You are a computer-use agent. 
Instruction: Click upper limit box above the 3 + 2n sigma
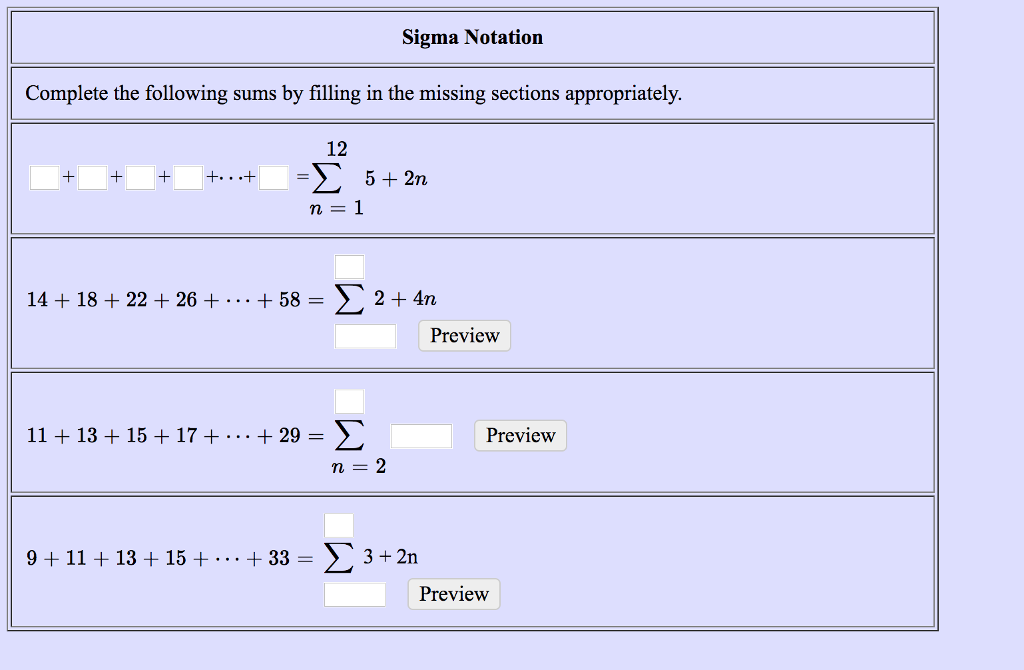pos(339,525)
